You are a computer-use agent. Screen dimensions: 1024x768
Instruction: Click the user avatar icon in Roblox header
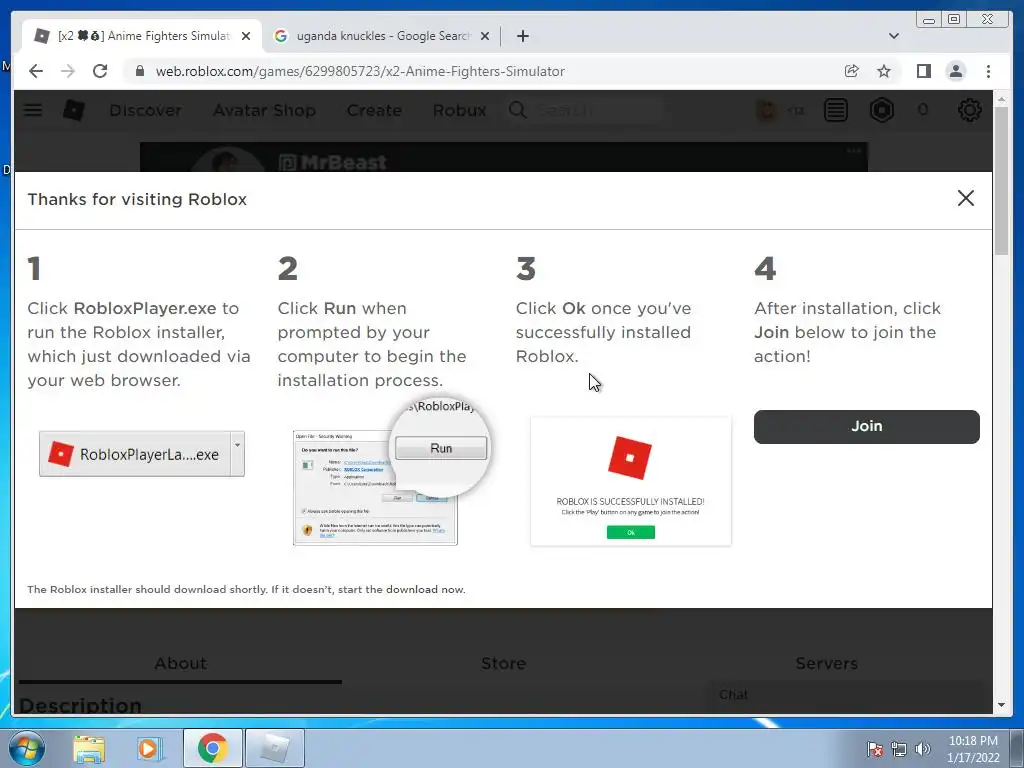pyautogui.click(x=766, y=110)
